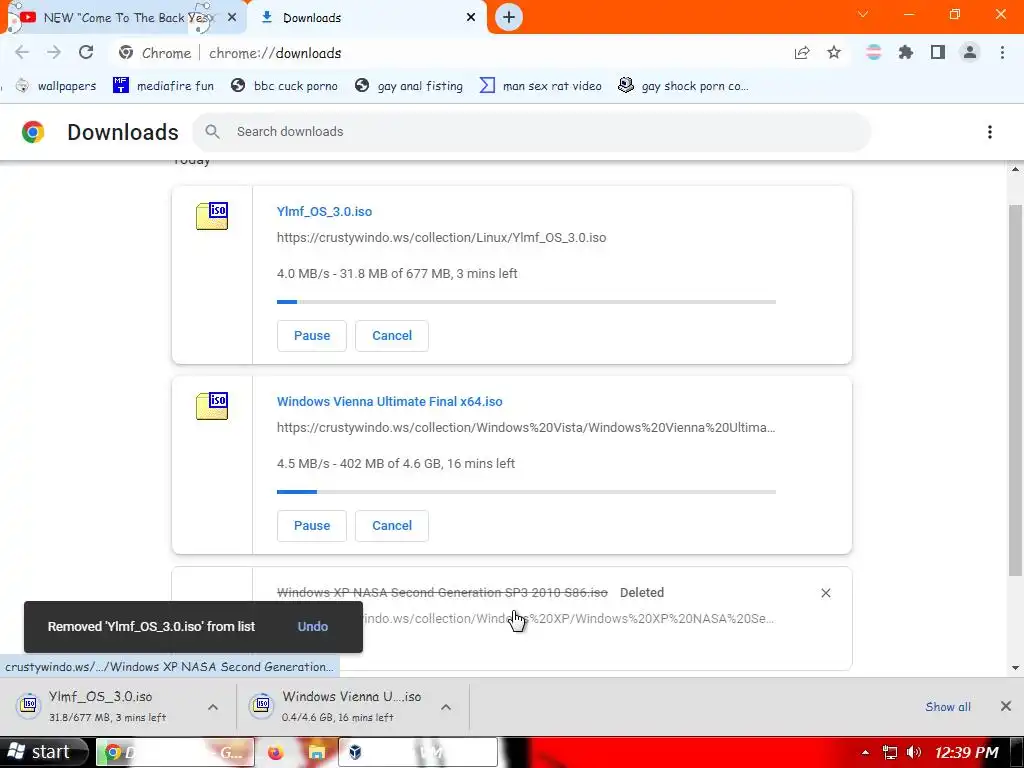Image resolution: width=1024 pixels, height=768 pixels.
Task: Click the browser forward arrow
Action: click(x=54, y=52)
